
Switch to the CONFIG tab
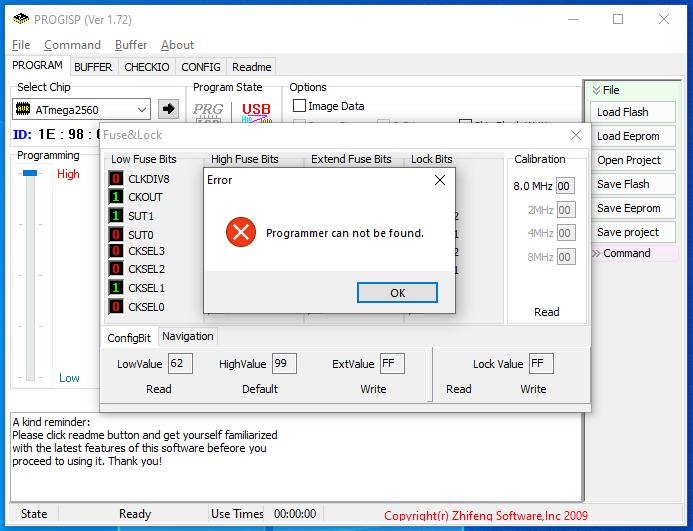pos(201,67)
